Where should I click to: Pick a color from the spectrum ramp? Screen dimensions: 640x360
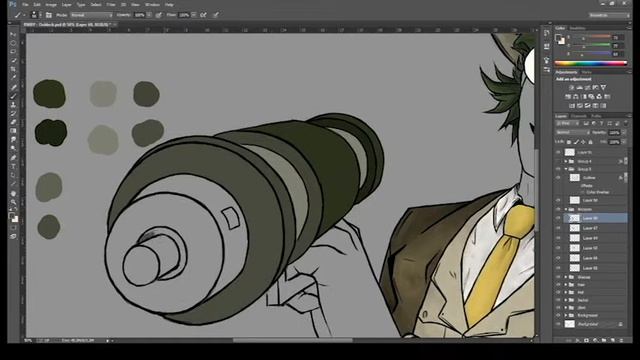[x=591, y=63]
